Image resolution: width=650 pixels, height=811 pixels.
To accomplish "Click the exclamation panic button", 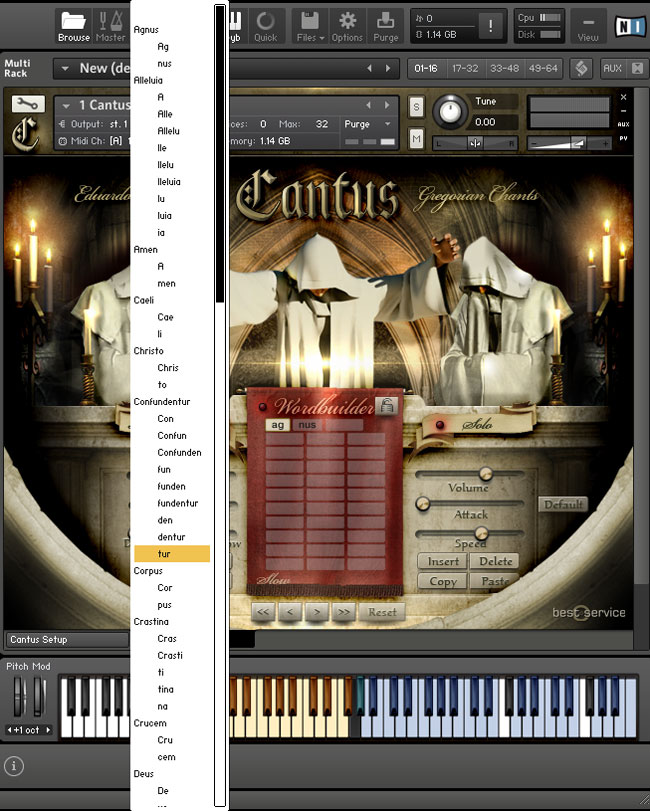I will point(490,27).
